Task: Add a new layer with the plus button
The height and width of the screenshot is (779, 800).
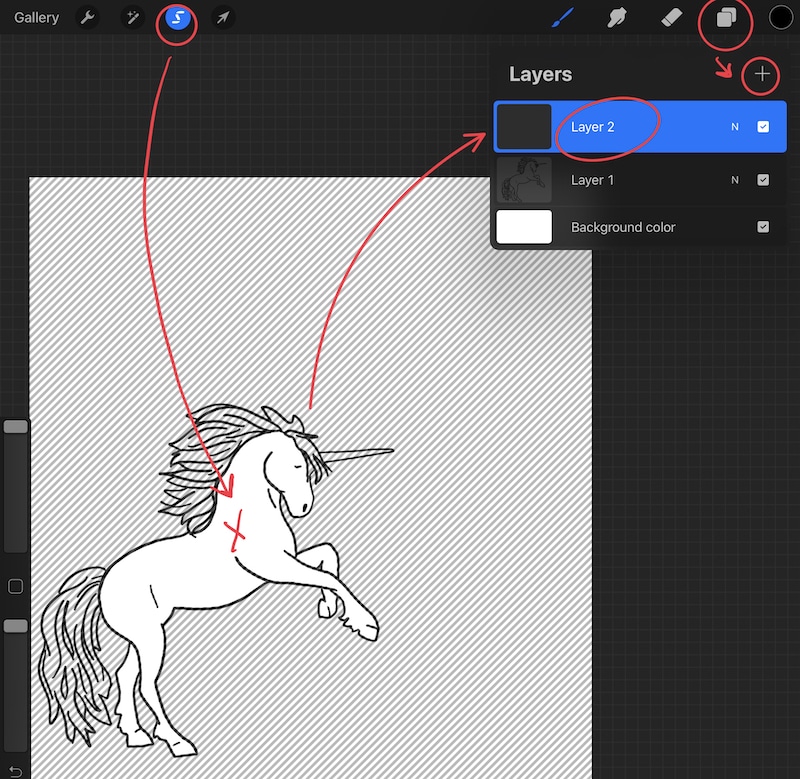Action: [x=761, y=74]
